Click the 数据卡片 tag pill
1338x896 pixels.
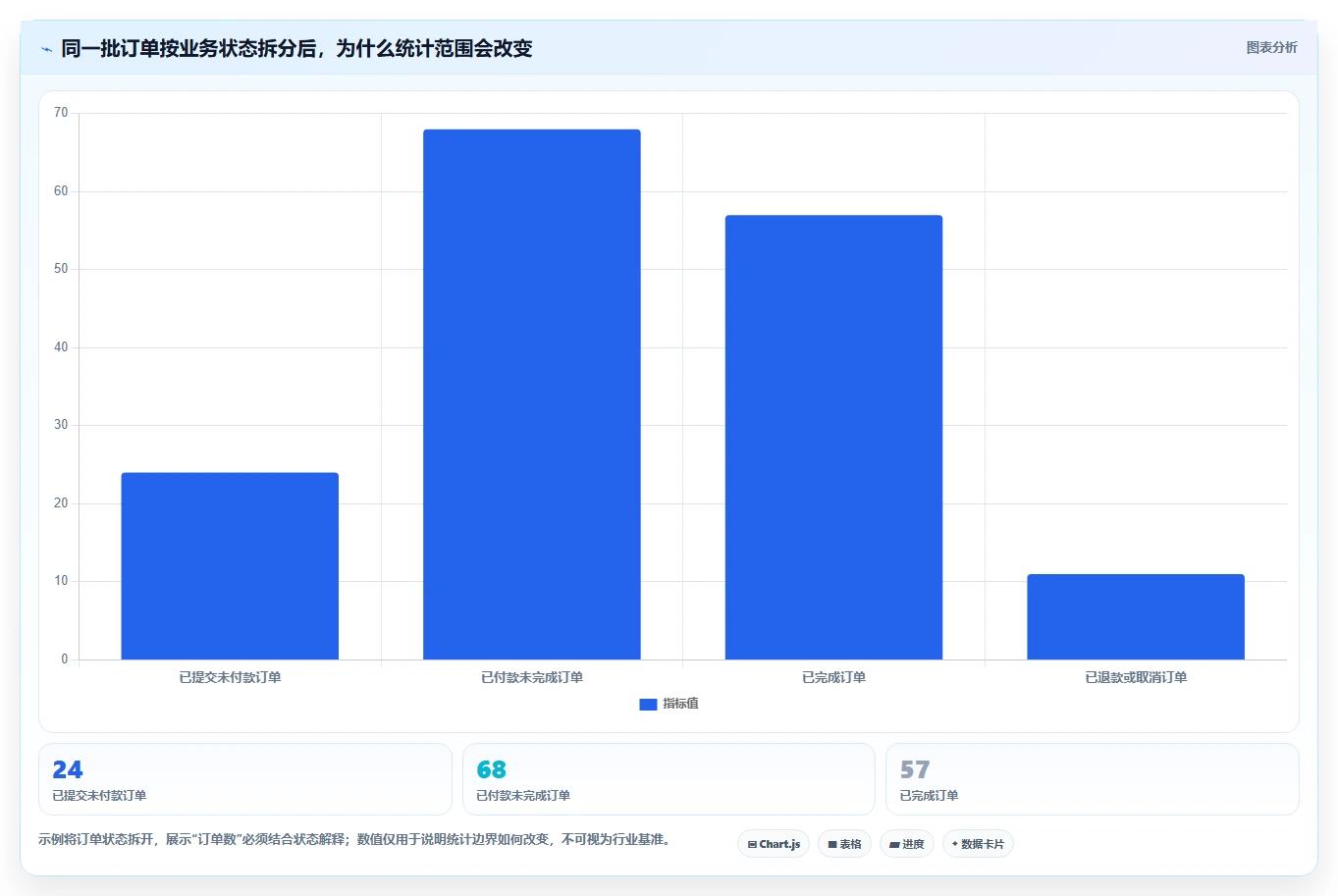tap(978, 844)
